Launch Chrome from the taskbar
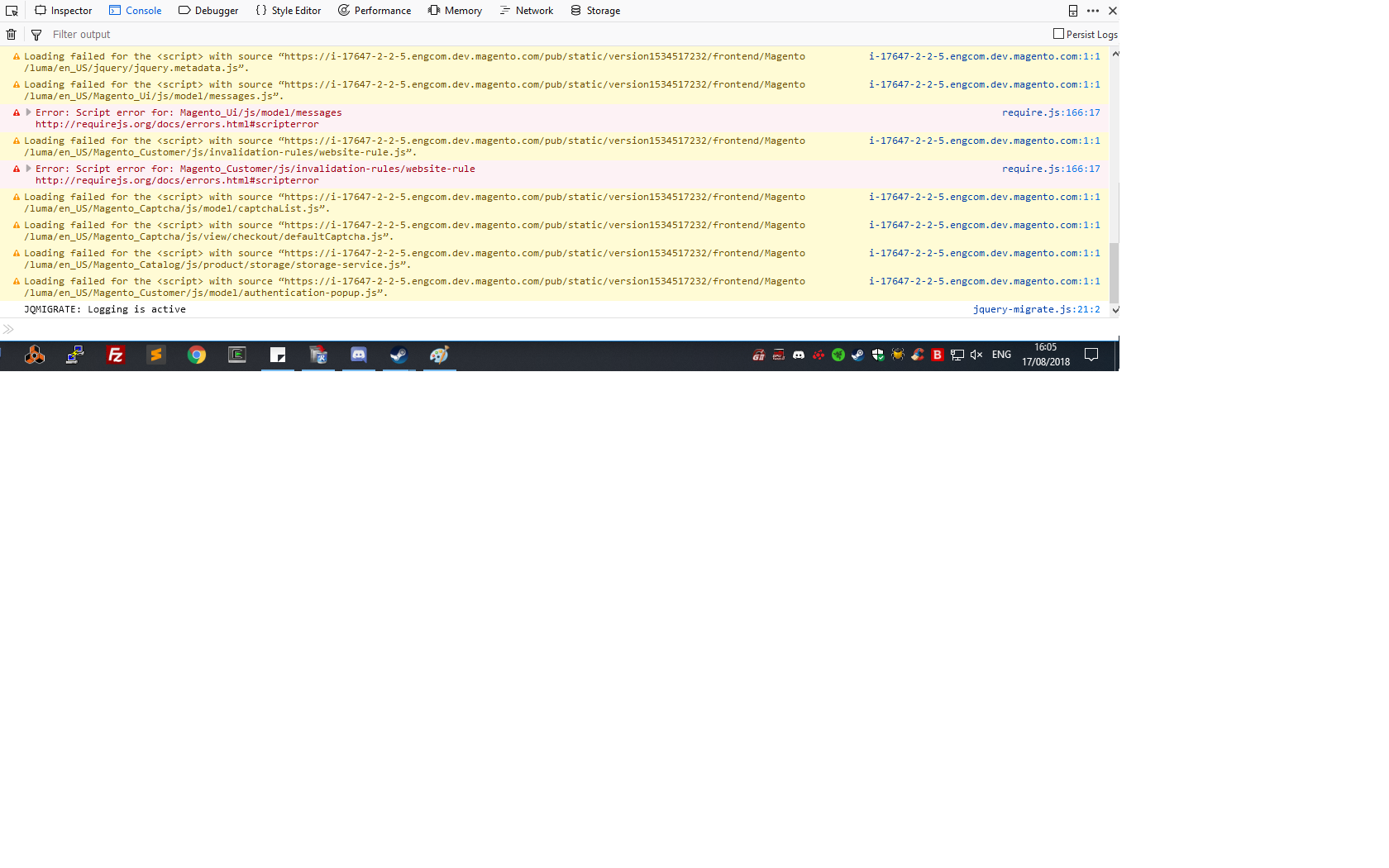This screenshot has width=1389, height=868. 196,355
